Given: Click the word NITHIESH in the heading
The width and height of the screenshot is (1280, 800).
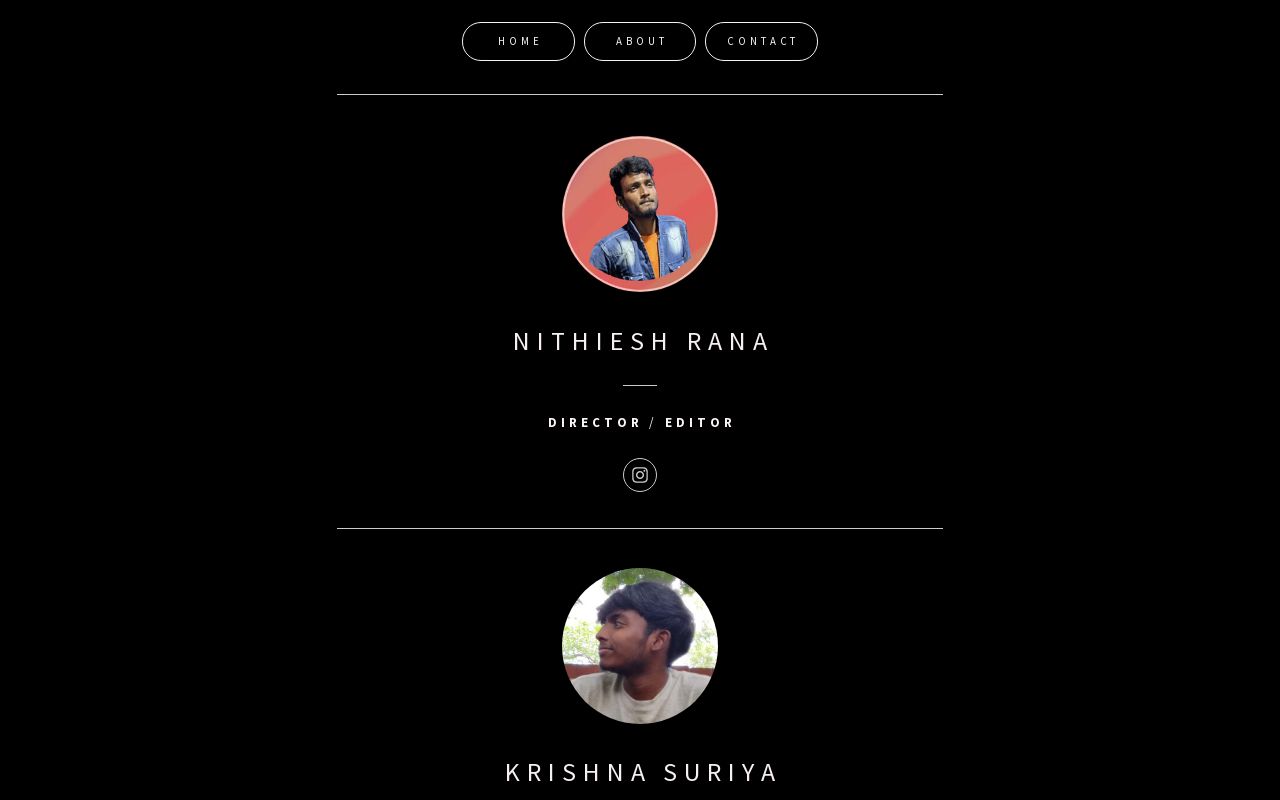Looking at the screenshot, I should tap(592, 341).
